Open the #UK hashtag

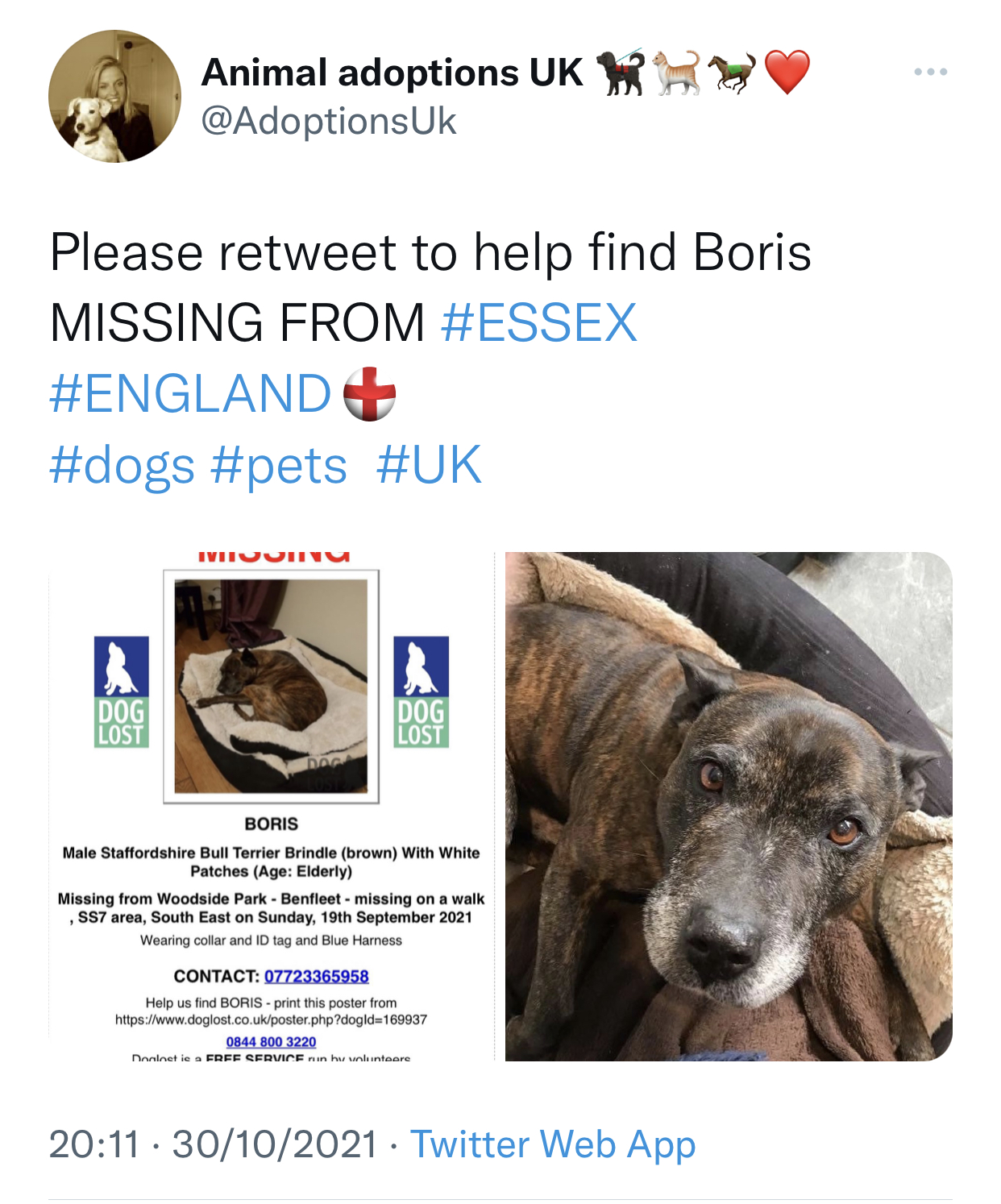[x=429, y=465]
